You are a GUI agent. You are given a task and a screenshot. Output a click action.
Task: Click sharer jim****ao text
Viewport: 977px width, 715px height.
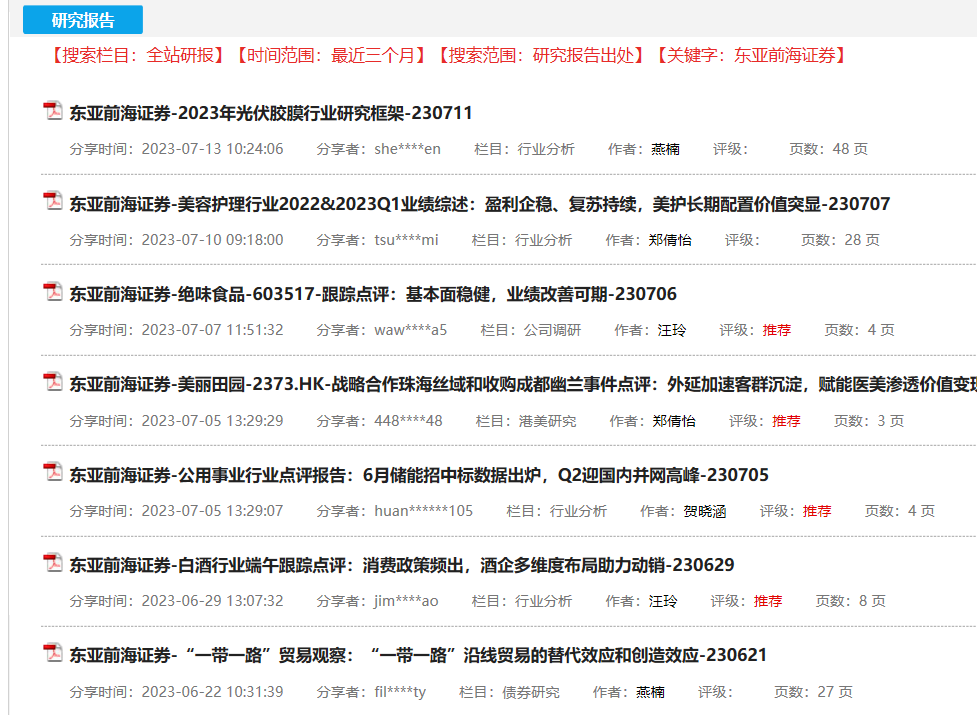click(406, 602)
